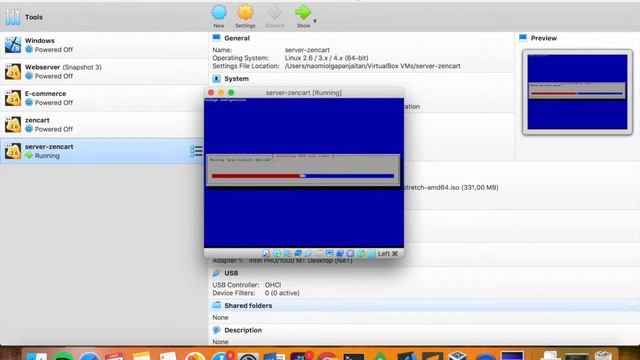Click the General section monitor icon
This screenshot has height=360, width=640.
click(x=216, y=38)
